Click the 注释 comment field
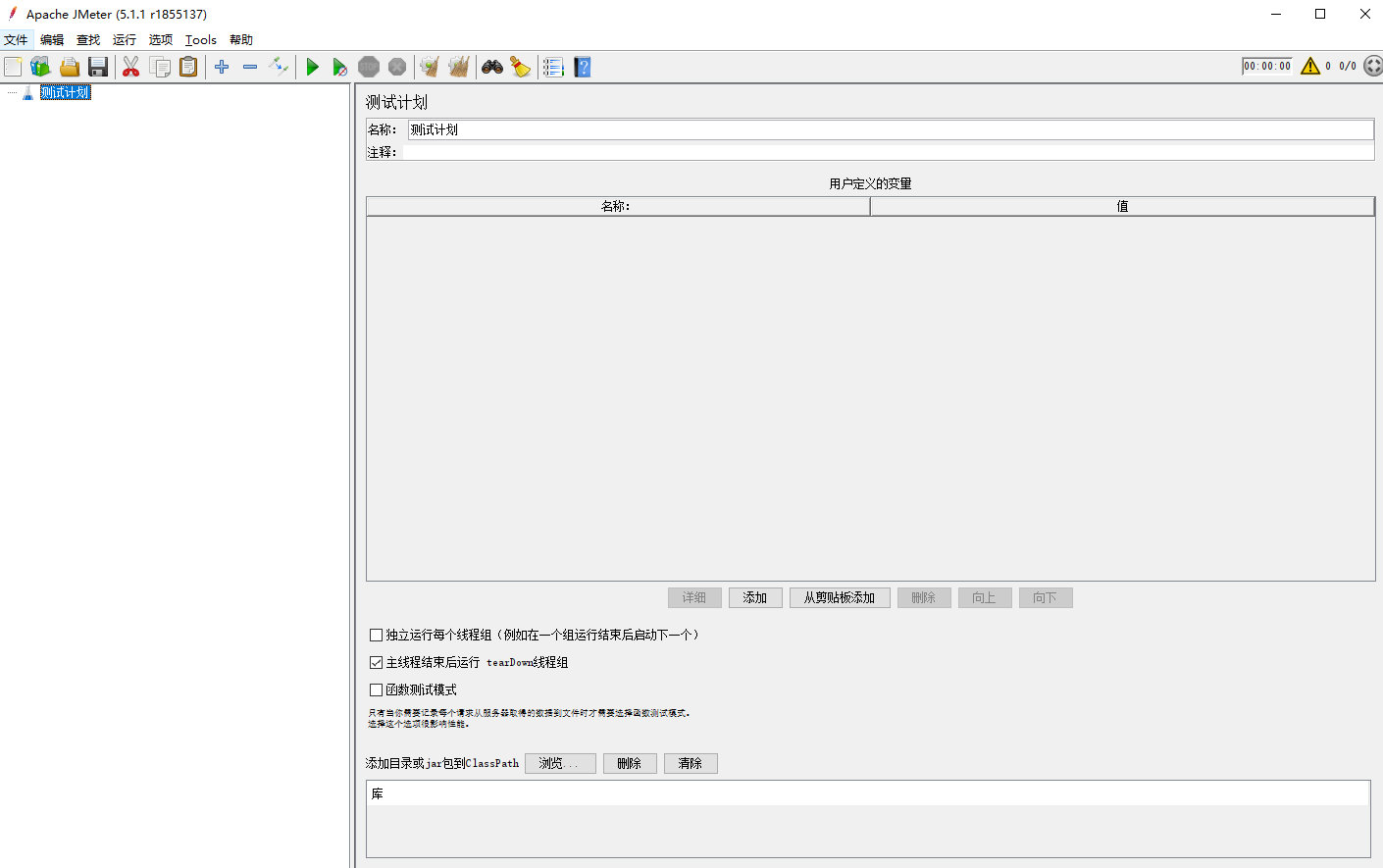The image size is (1383, 868). click(x=889, y=152)
